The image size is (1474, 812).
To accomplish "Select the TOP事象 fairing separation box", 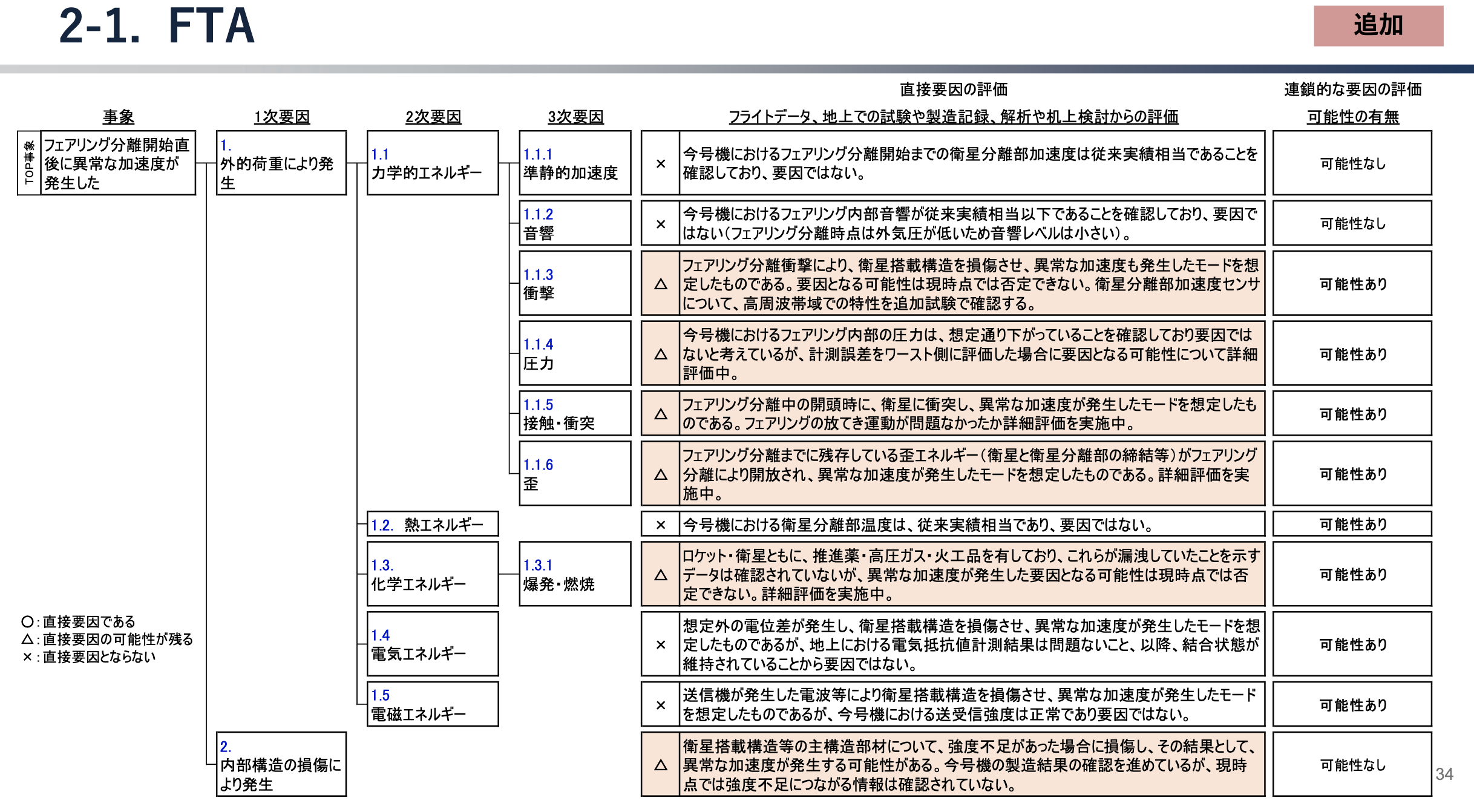I will click(x=117, y=163).
